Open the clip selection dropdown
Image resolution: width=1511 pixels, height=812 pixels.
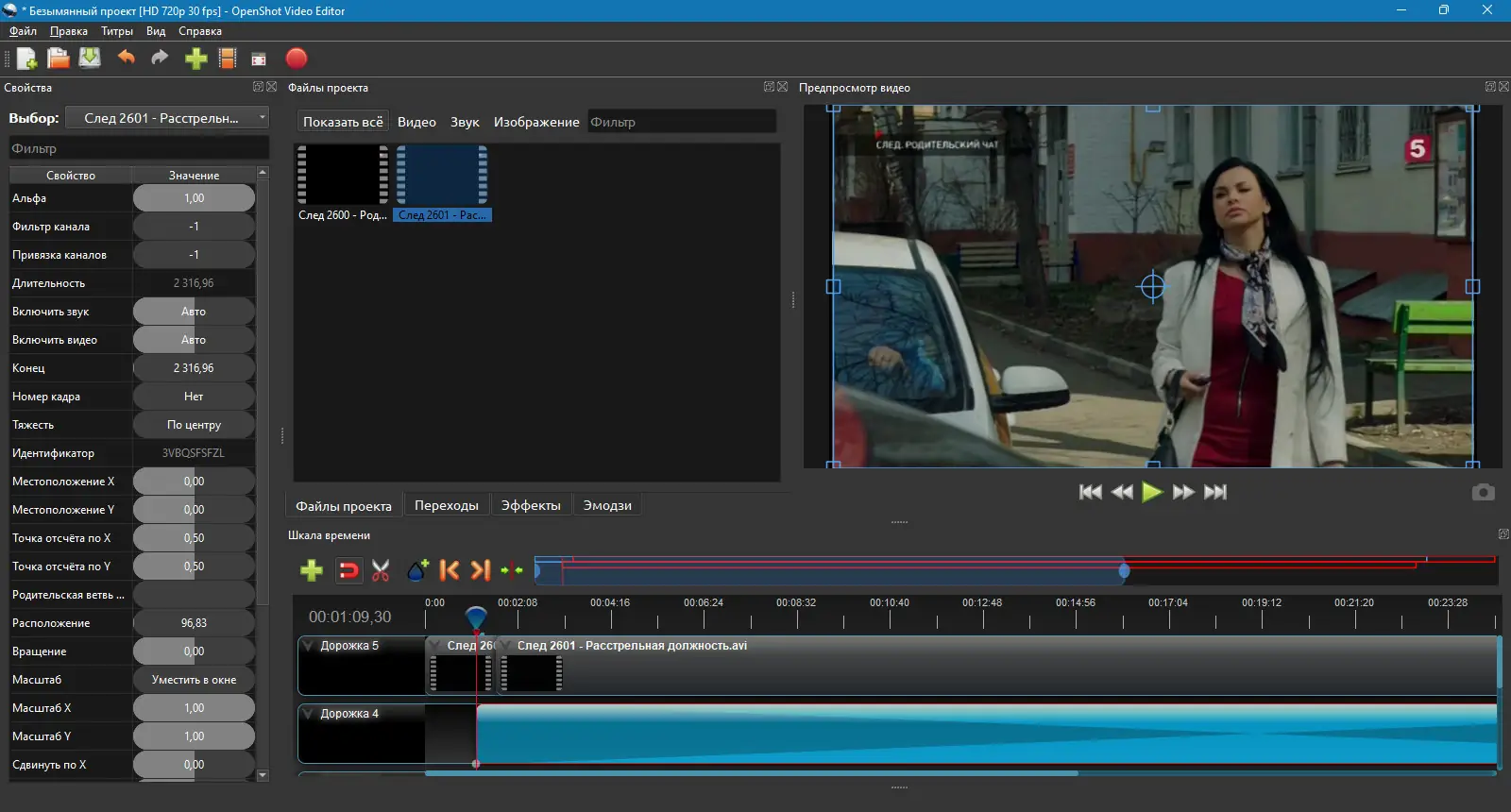click(x=167, y=118)
